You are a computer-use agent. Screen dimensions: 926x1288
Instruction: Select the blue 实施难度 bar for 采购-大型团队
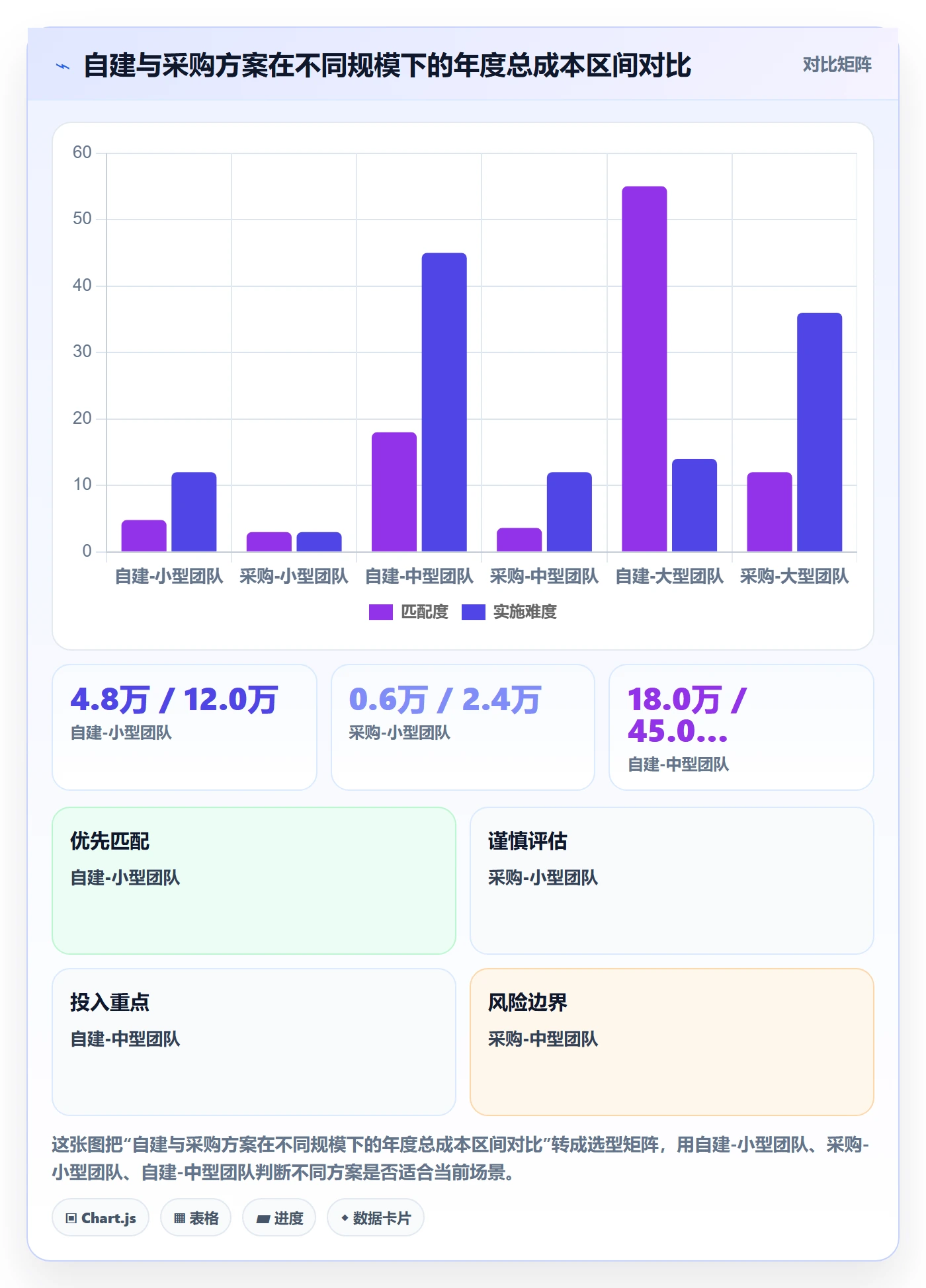(x=820, y=432)
